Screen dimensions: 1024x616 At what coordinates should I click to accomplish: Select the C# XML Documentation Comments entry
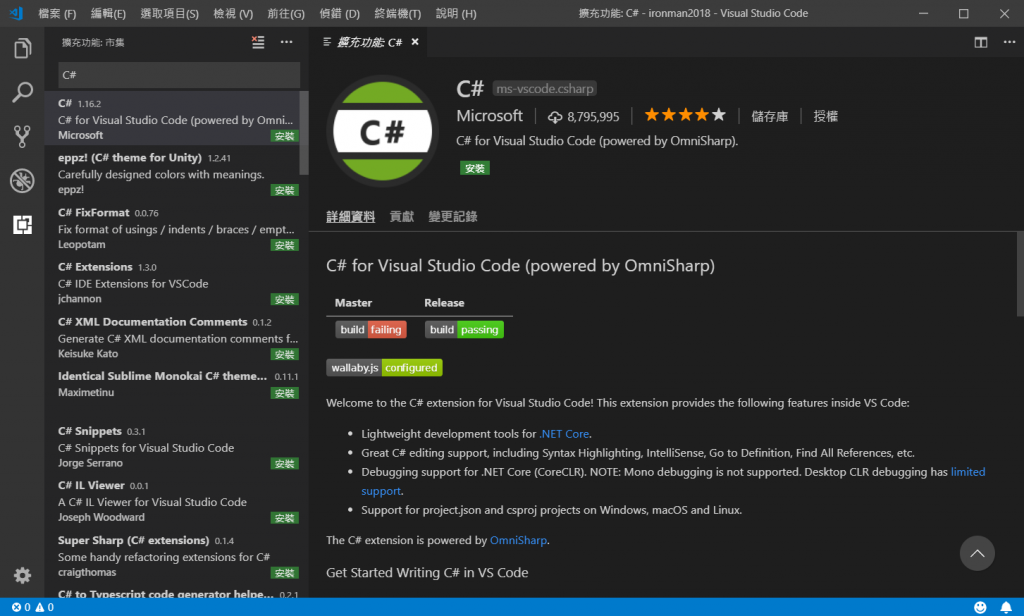[x=176, y=338]
